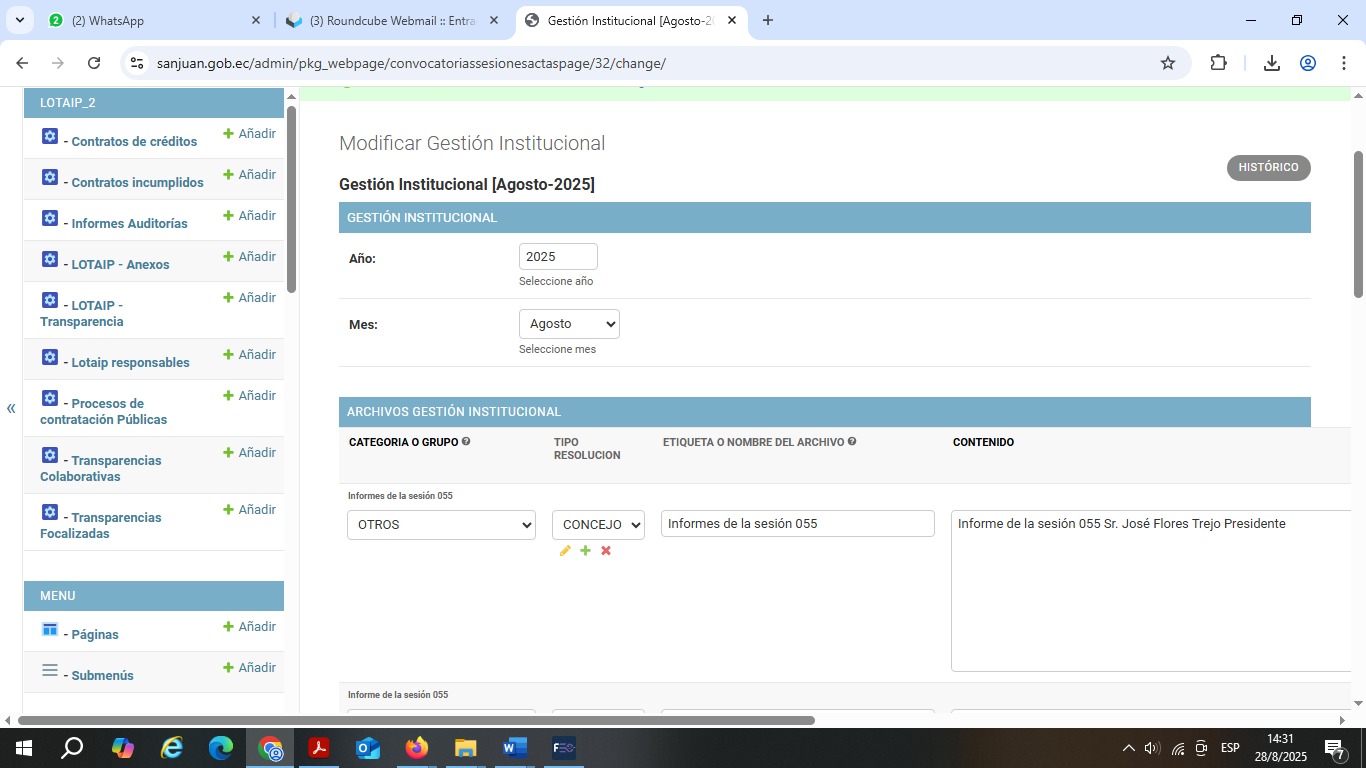Open the CONCEJO tipo resolucion dropdown
The width and height of the screenshot is (1366, 768).
pos(598,525)
